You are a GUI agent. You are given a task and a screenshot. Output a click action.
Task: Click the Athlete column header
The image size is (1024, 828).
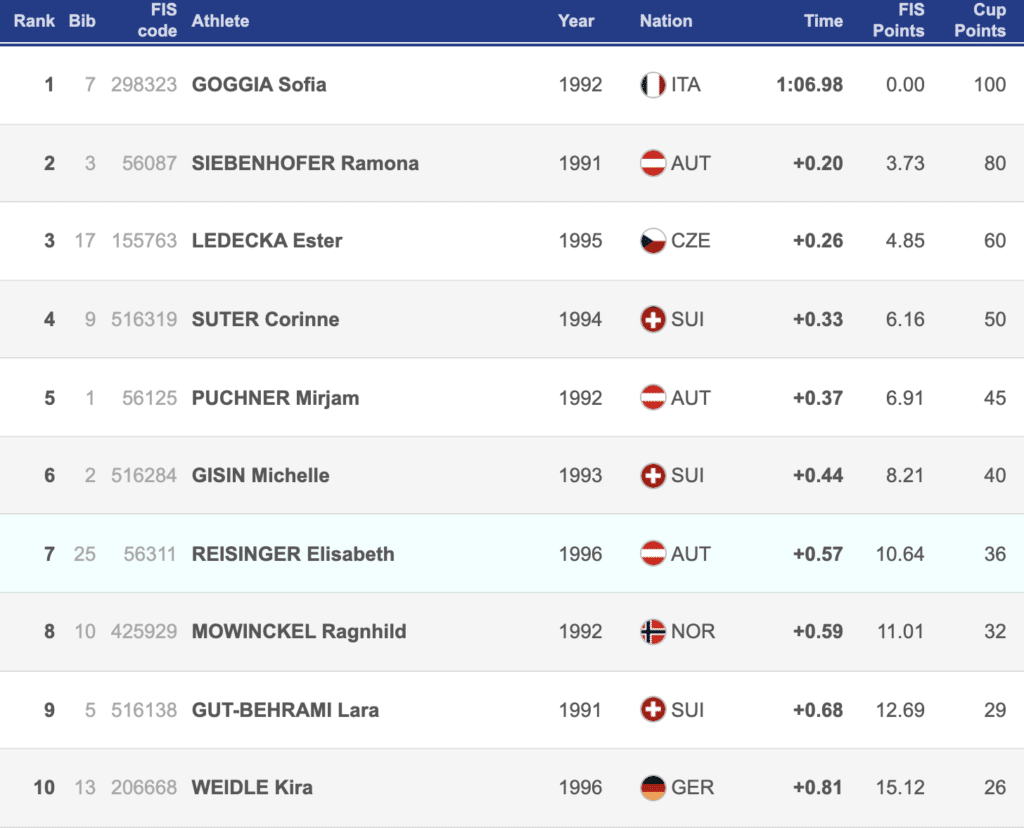(220, 20)
